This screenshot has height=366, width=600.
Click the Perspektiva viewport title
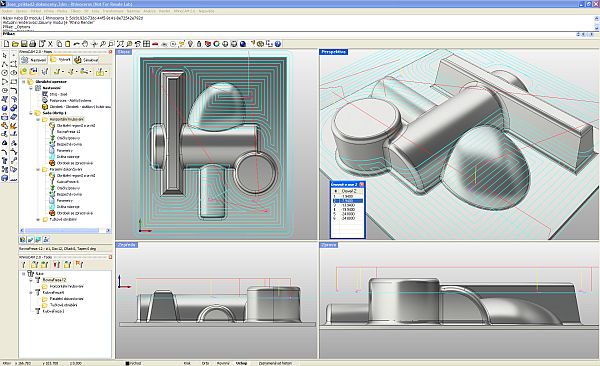pyautogui.click(x=334, y=52)
